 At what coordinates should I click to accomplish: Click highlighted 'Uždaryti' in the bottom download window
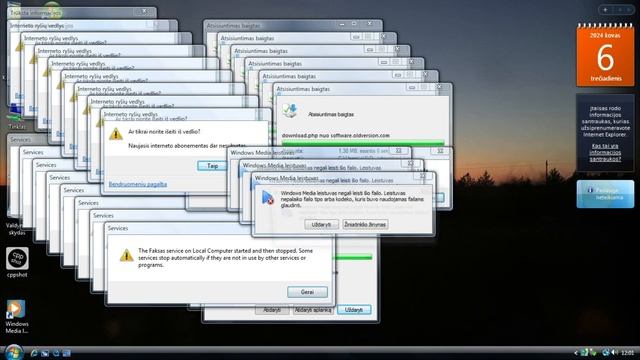point(354,310)
